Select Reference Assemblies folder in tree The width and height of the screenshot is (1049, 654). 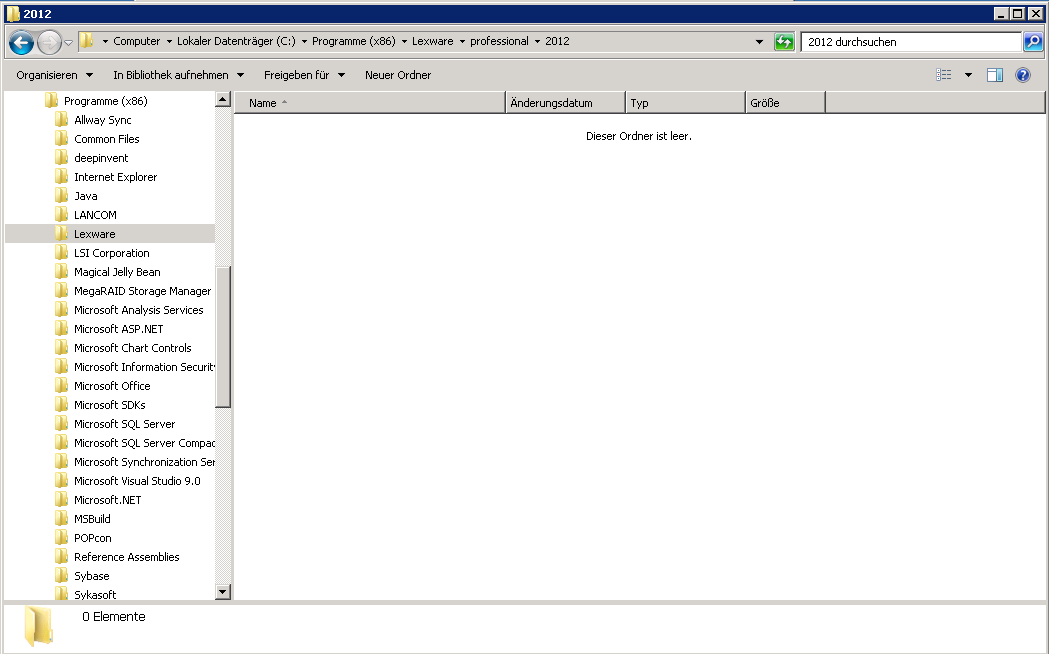126,557
